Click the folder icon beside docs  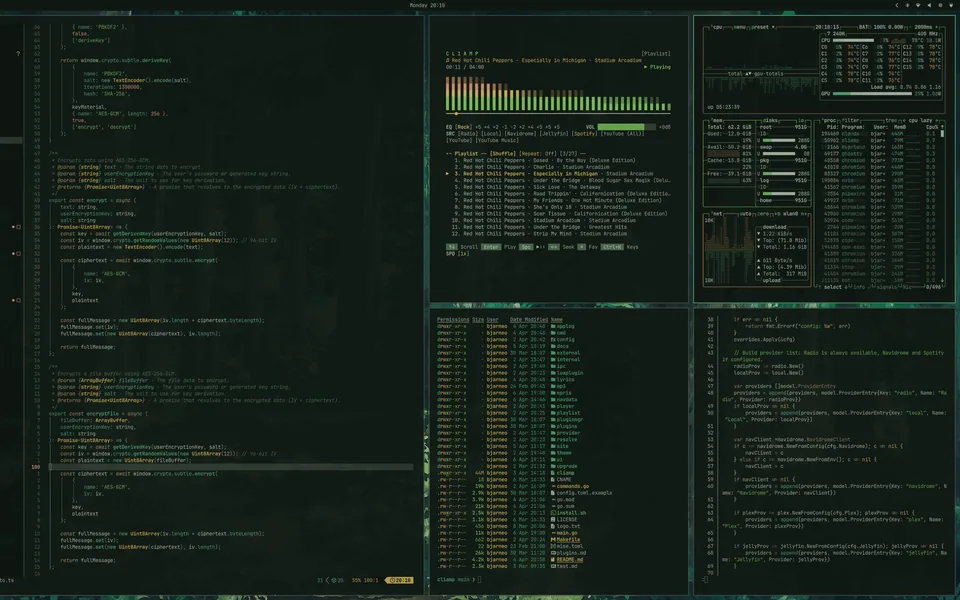[553, 347]
